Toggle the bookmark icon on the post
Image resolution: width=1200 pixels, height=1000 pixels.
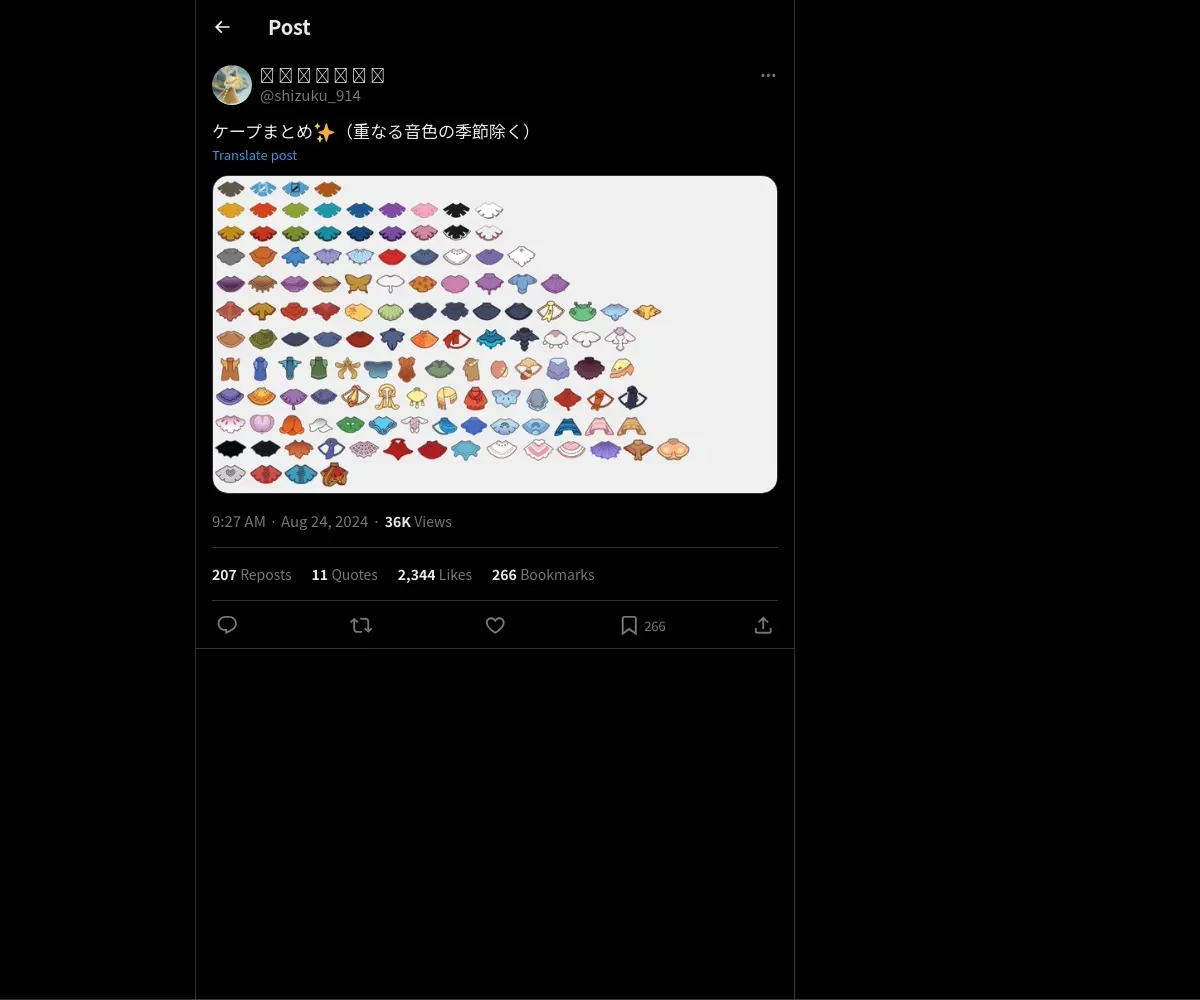pos(629,625)
